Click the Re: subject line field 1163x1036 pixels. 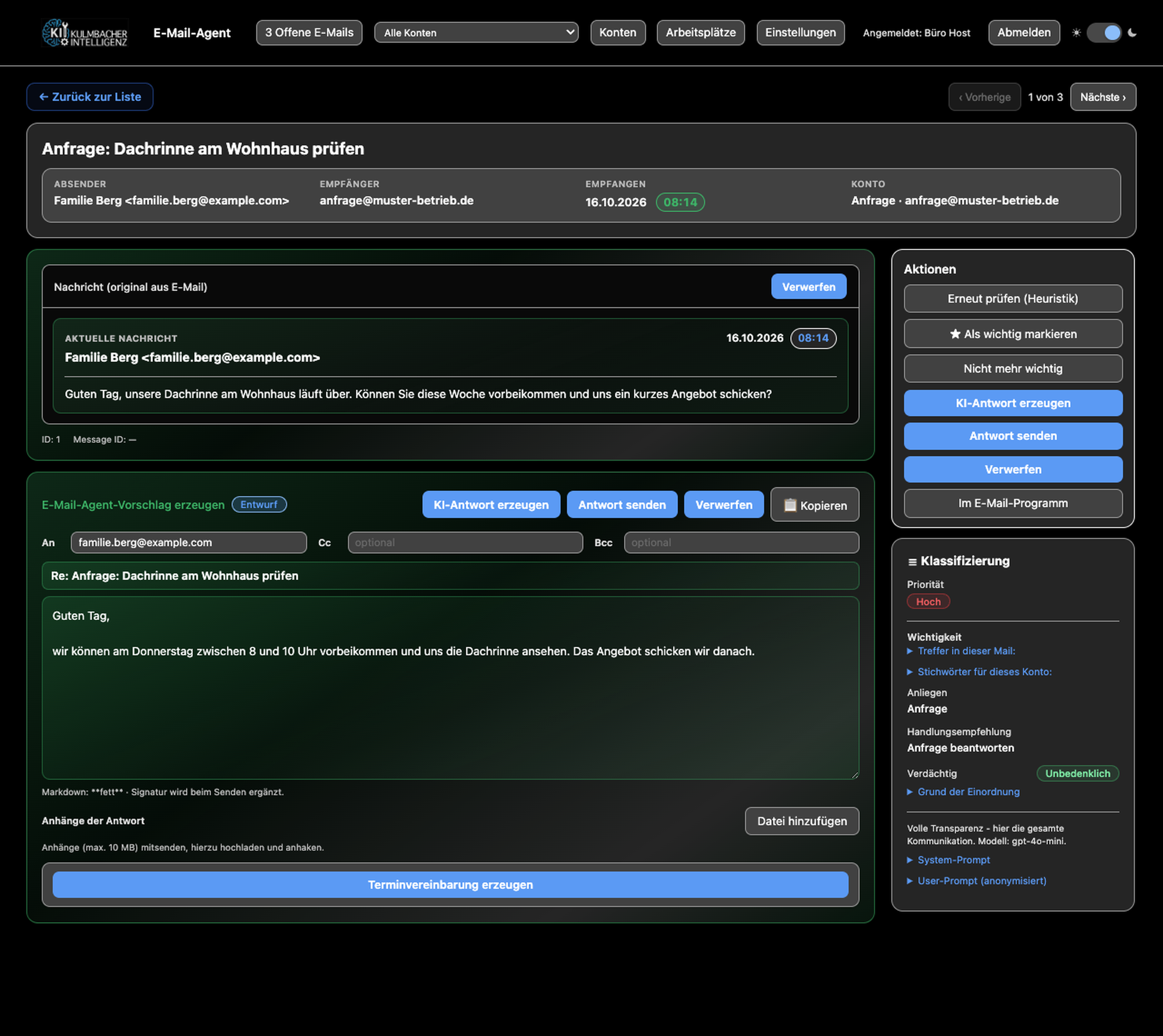click(450, 576)
